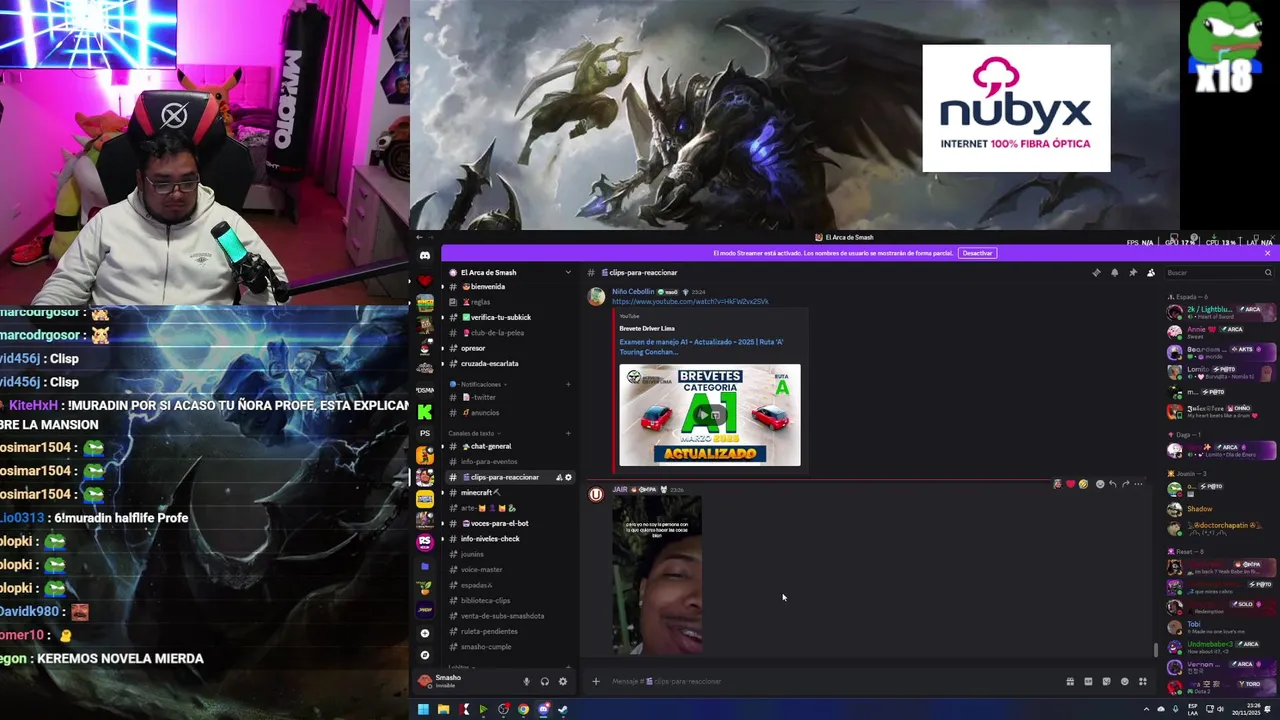Create channel plus next to Notificaciones

pos(568,384)
